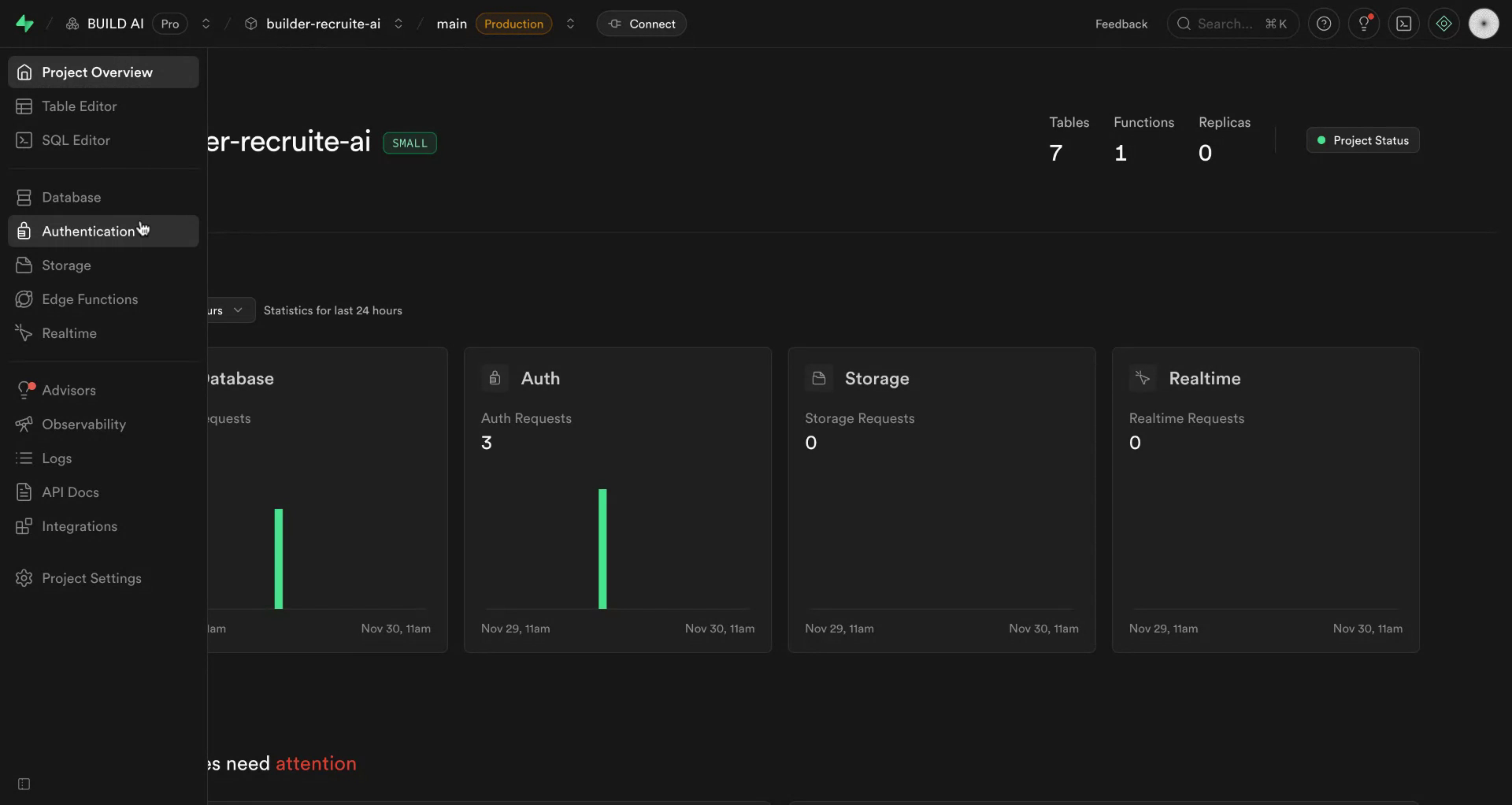Open the BUILD AI organization switcher
Viewport: 1512px width, 805px height.
click(x=116, y=23)
